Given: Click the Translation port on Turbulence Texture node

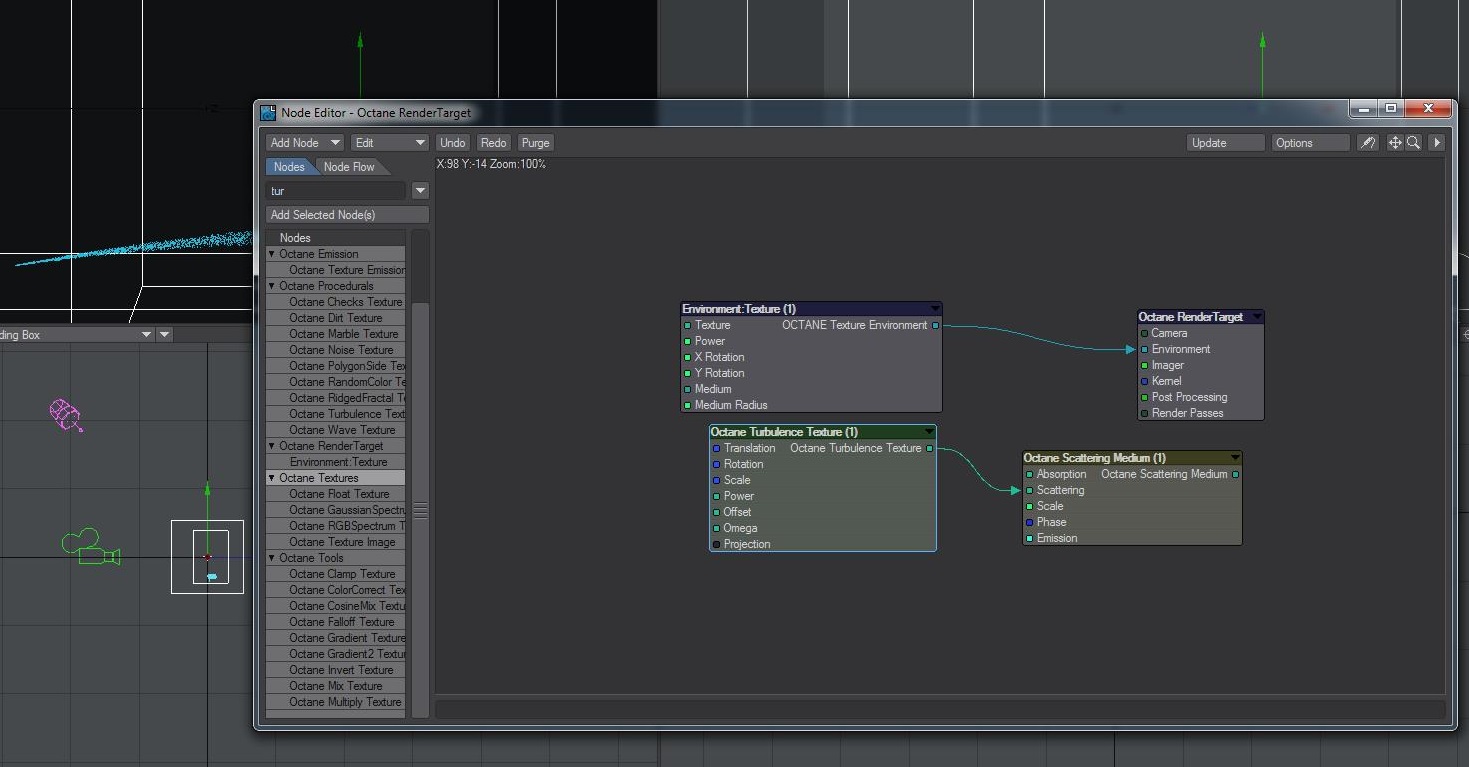Looking at the screenshot, I should 716,448.
